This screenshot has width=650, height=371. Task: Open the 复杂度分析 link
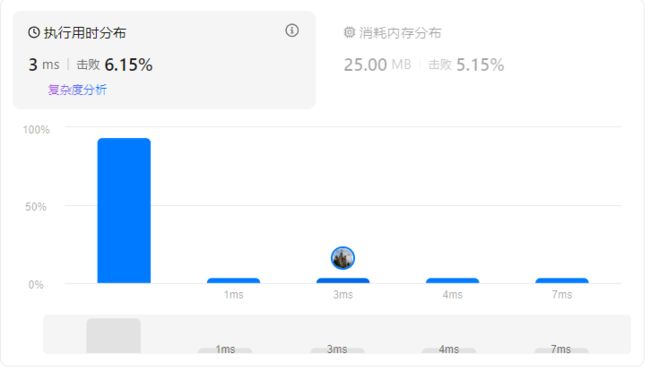tap(78, 90)
